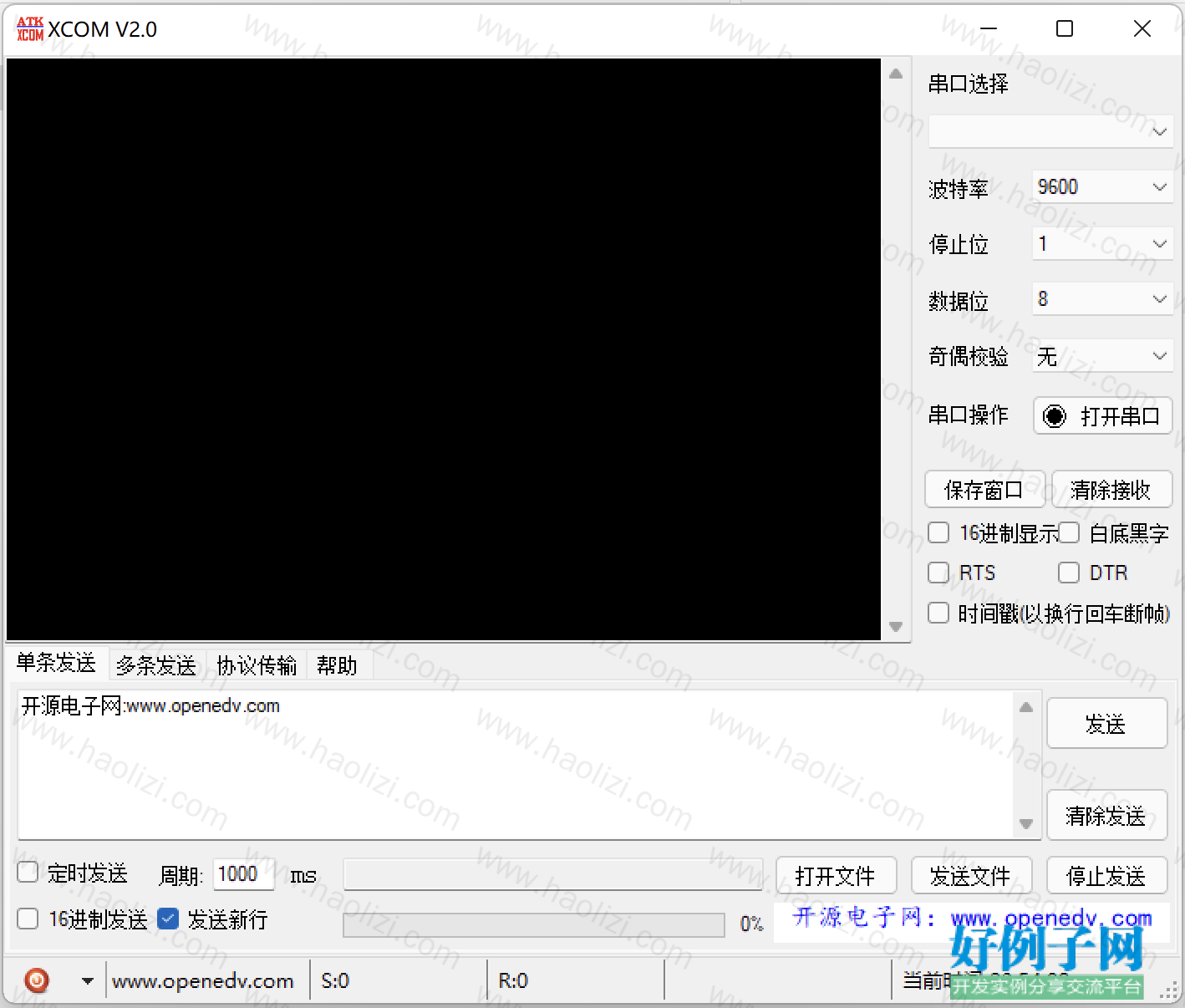Click the receive area scroll up arrow

[896, 74]
